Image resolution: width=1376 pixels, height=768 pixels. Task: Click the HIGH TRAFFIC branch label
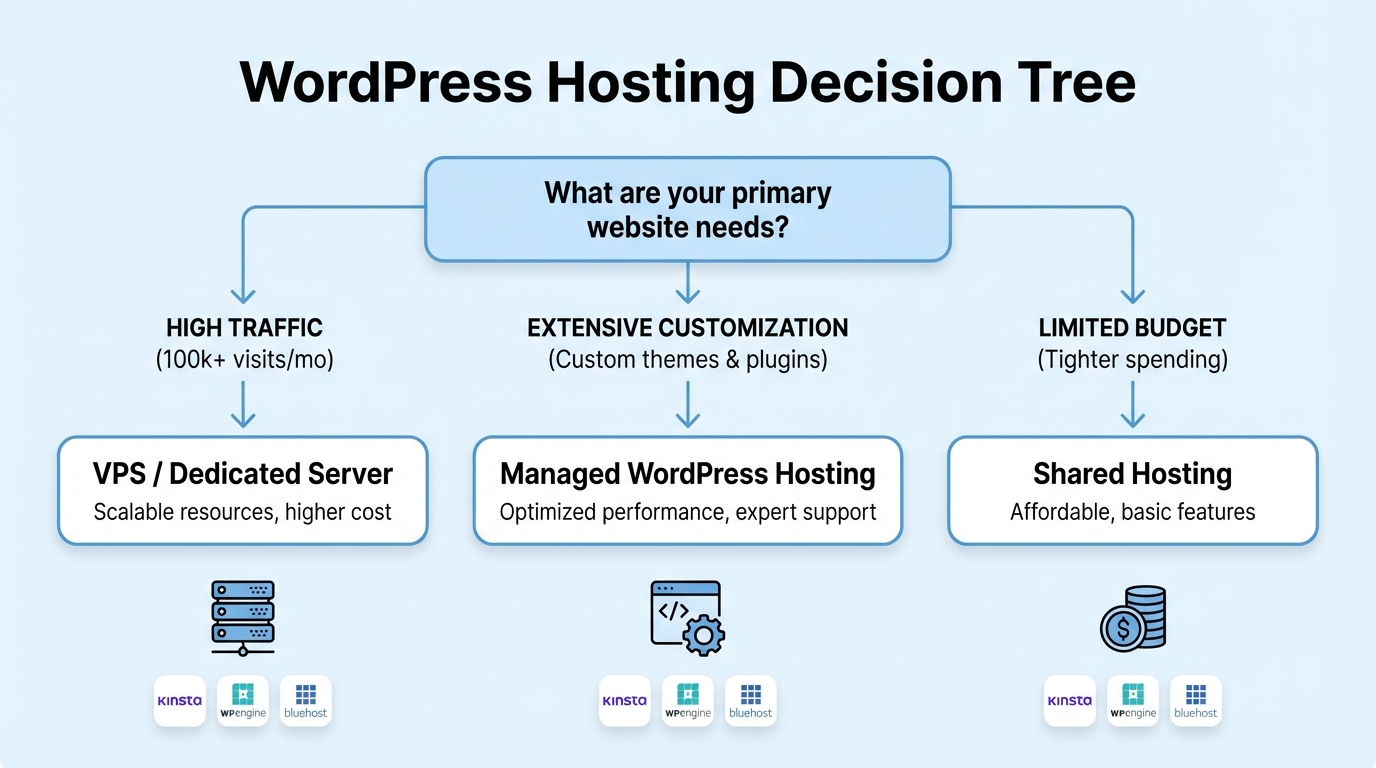click(243, 327)
